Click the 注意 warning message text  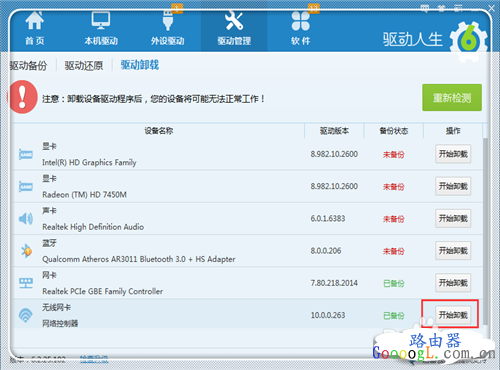point(153,99)
